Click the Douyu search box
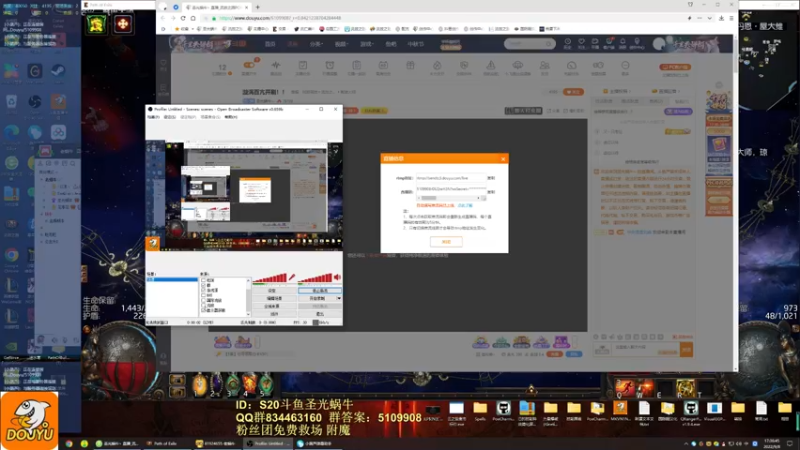 (x=530, y=44)
